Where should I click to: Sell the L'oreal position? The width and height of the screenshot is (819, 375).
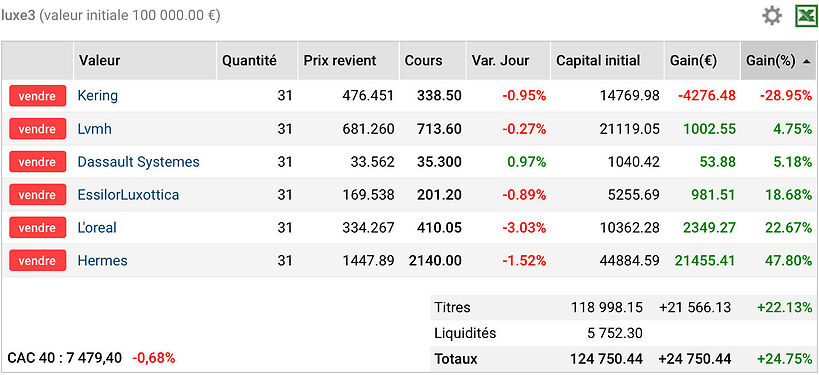[38, 228]
